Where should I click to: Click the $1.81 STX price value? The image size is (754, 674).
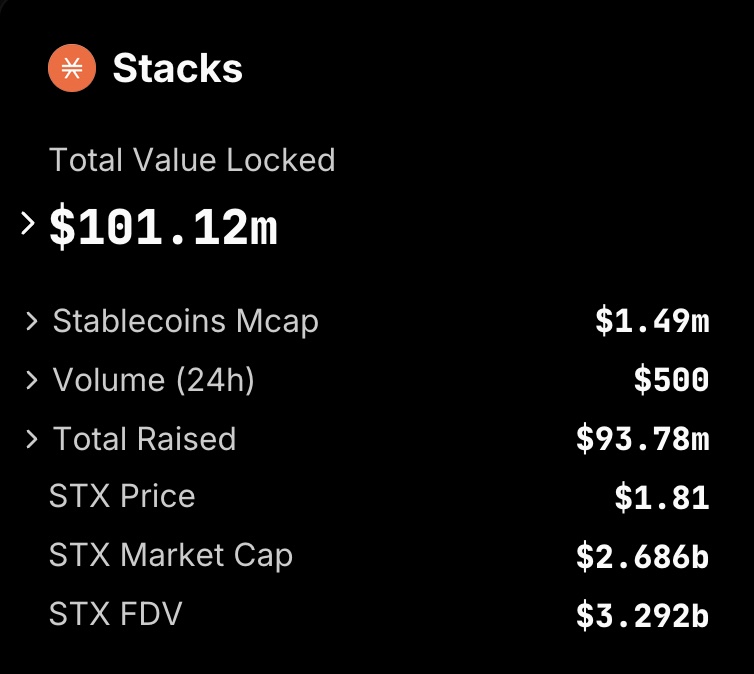point(662,498)
